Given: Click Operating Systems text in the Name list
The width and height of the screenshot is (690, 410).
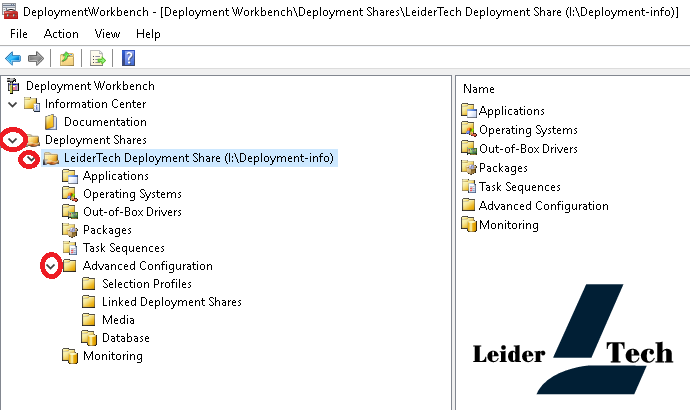Looking at the screenshot, I should pos(529,130).
